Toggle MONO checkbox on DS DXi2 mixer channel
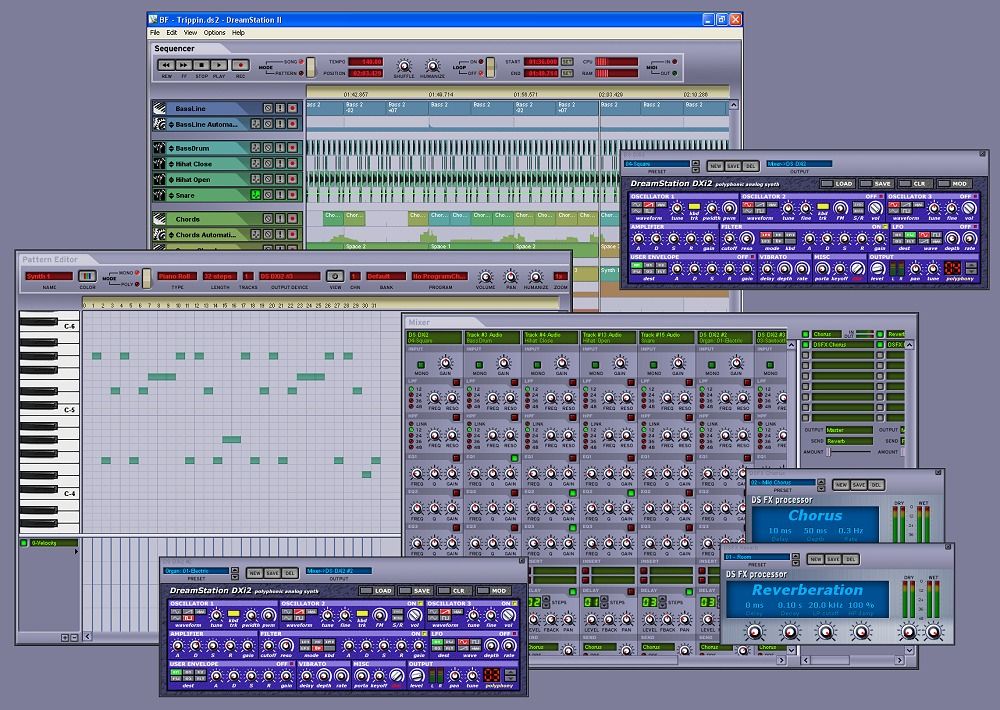The width and height of the screenshot is (1000, 710). [421, 365]
